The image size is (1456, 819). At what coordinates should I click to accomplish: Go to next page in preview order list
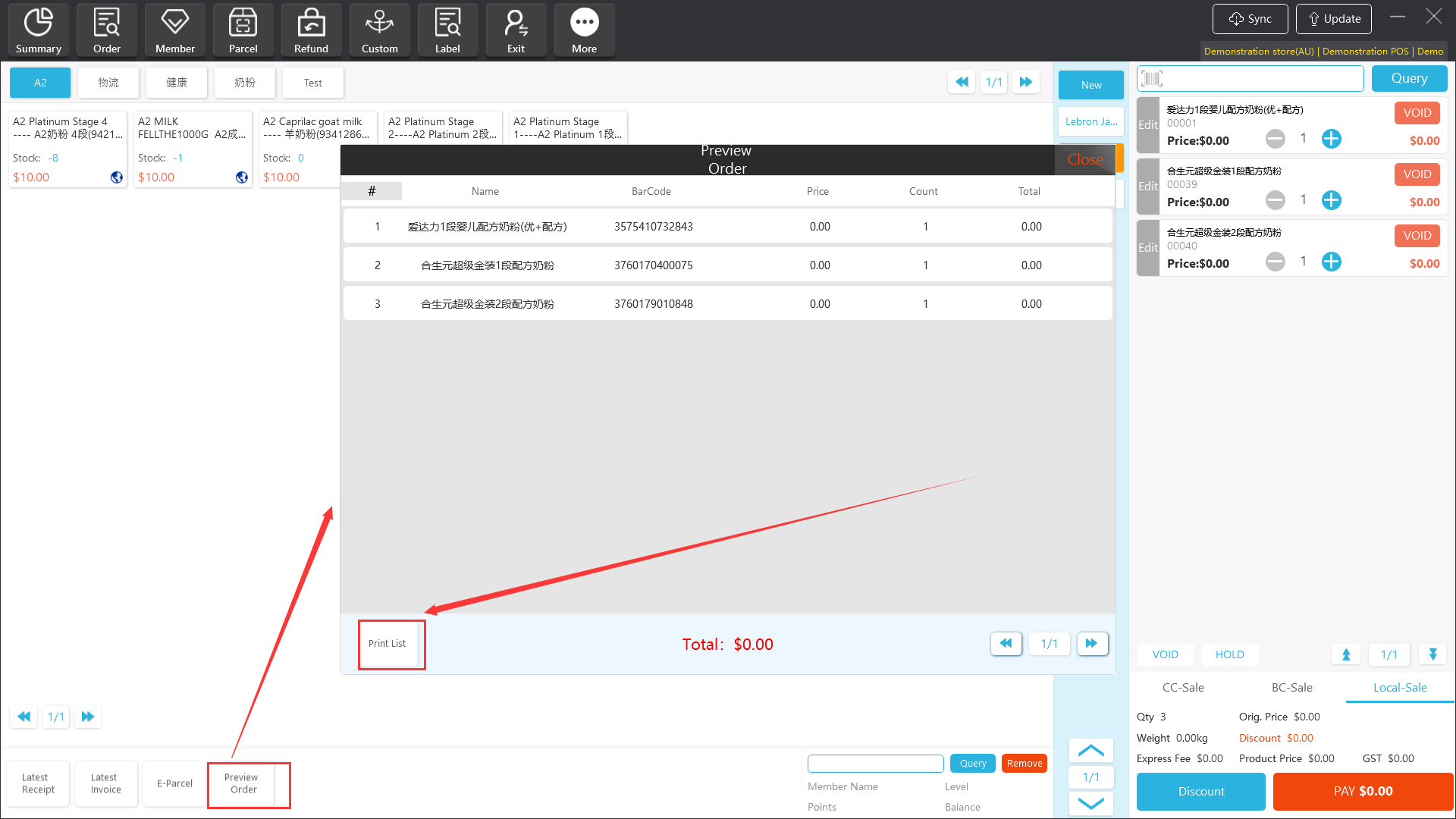tap(1092, 644)
